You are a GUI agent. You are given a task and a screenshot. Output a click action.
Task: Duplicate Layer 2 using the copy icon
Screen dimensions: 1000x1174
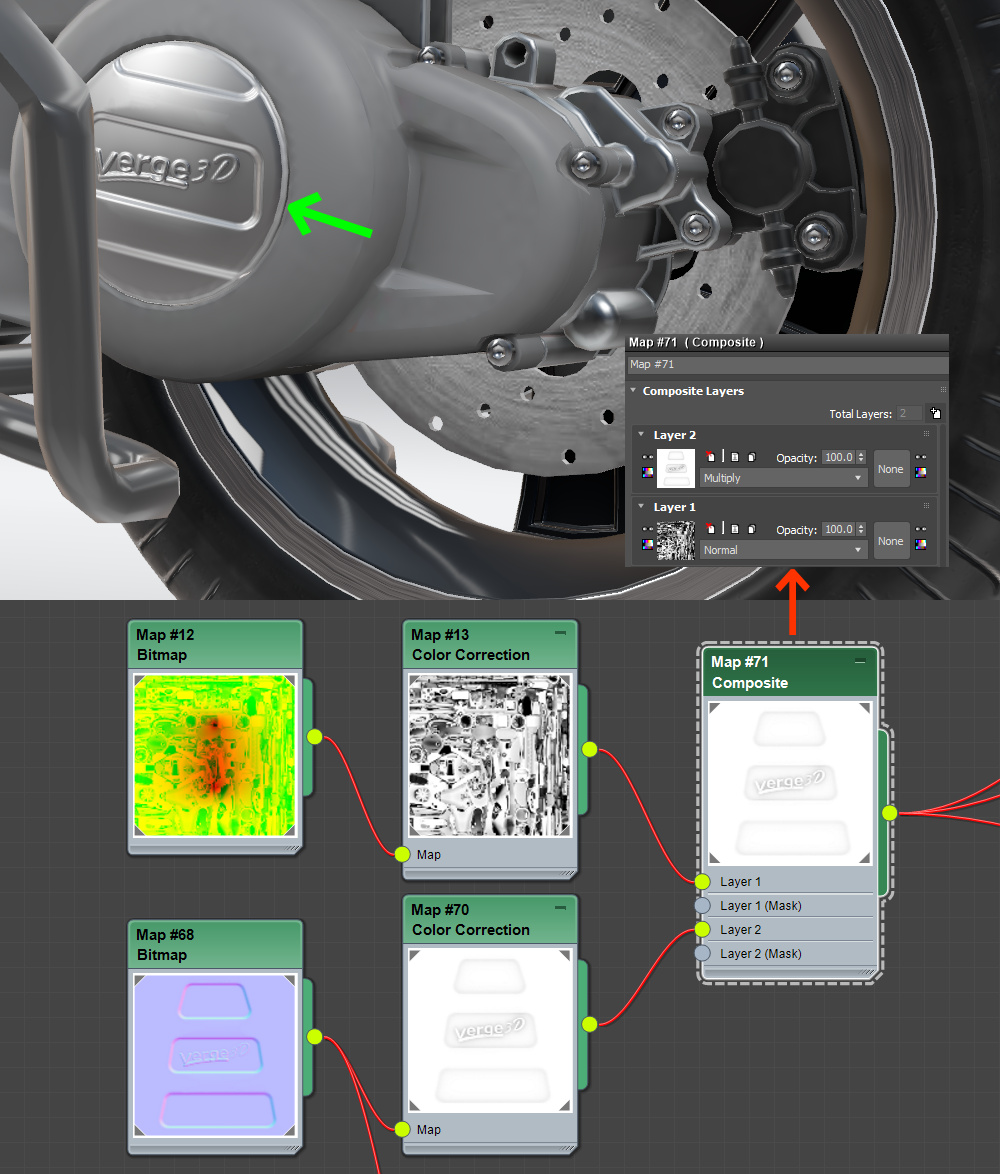pyautogui.click(x=751, y=457)
